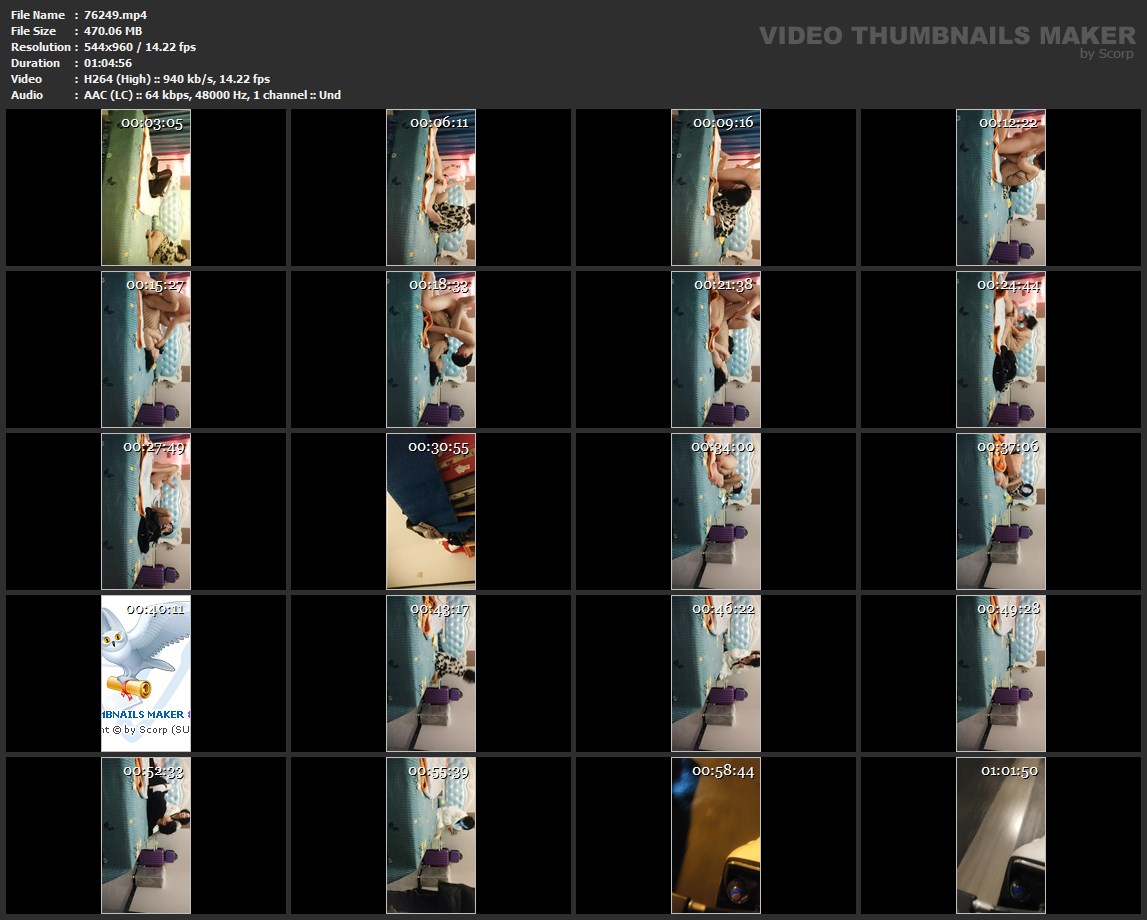Select the 00:12:22 thumbnail

click(1001, 188)
